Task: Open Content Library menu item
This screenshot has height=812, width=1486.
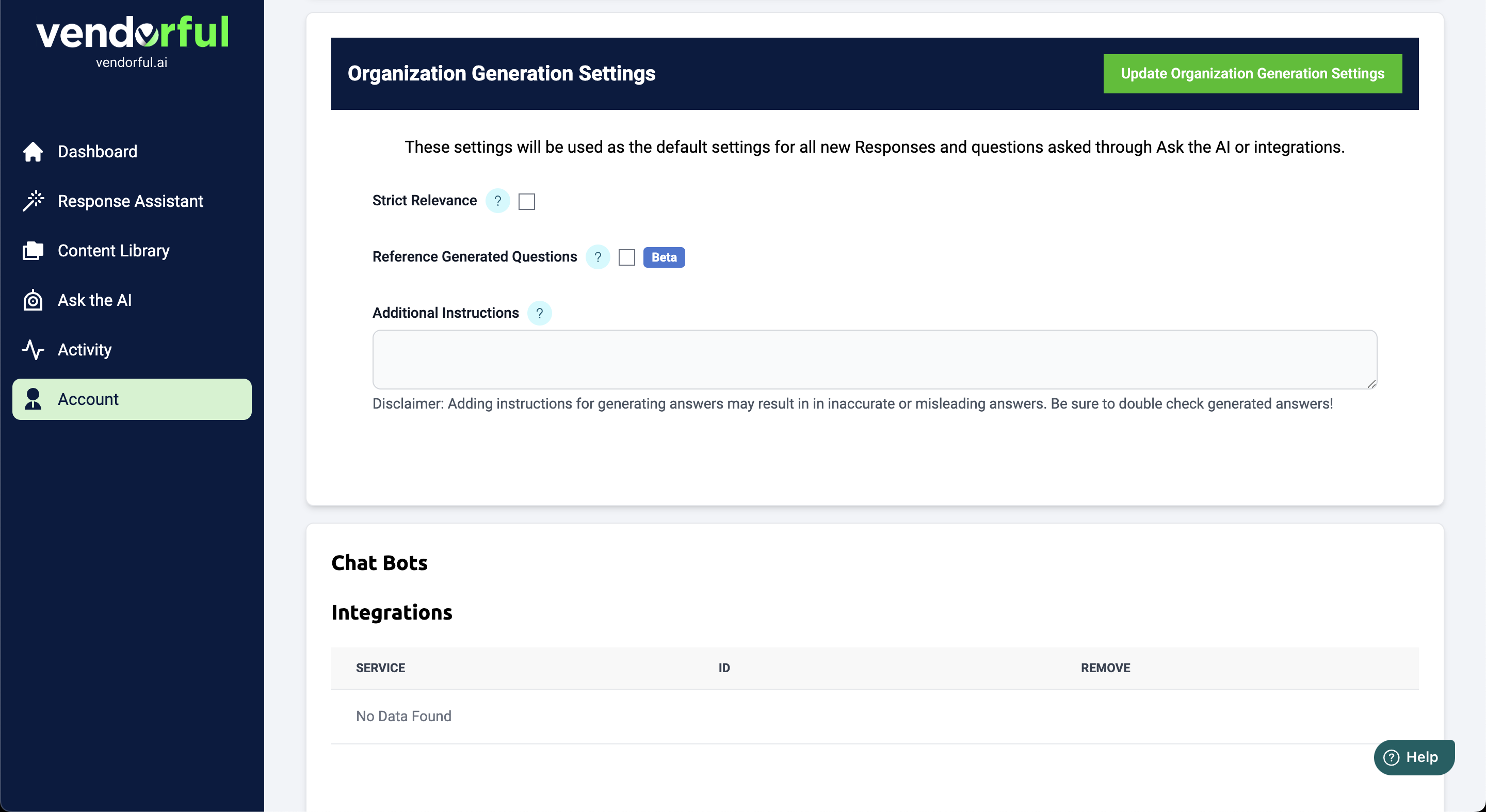Action: 114,251
